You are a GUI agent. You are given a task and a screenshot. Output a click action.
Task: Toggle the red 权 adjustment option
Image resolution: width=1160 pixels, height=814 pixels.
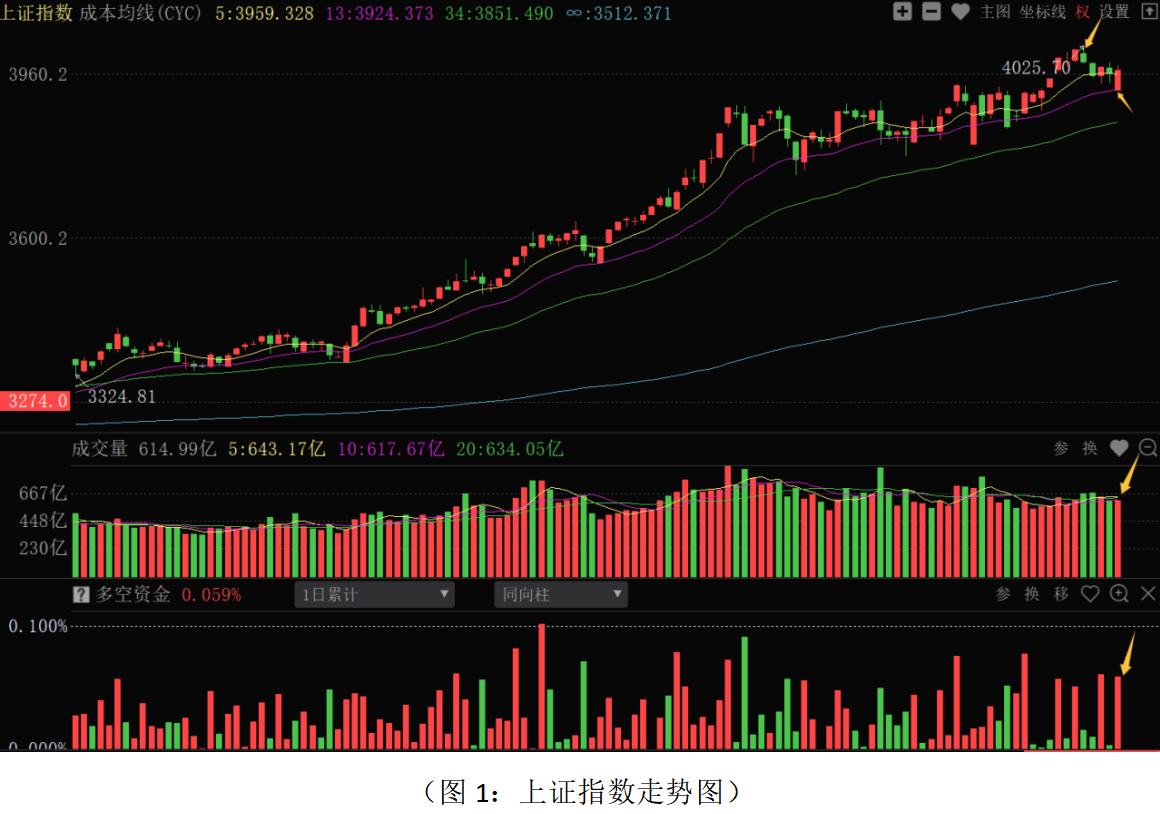[x=1083, y=12]
